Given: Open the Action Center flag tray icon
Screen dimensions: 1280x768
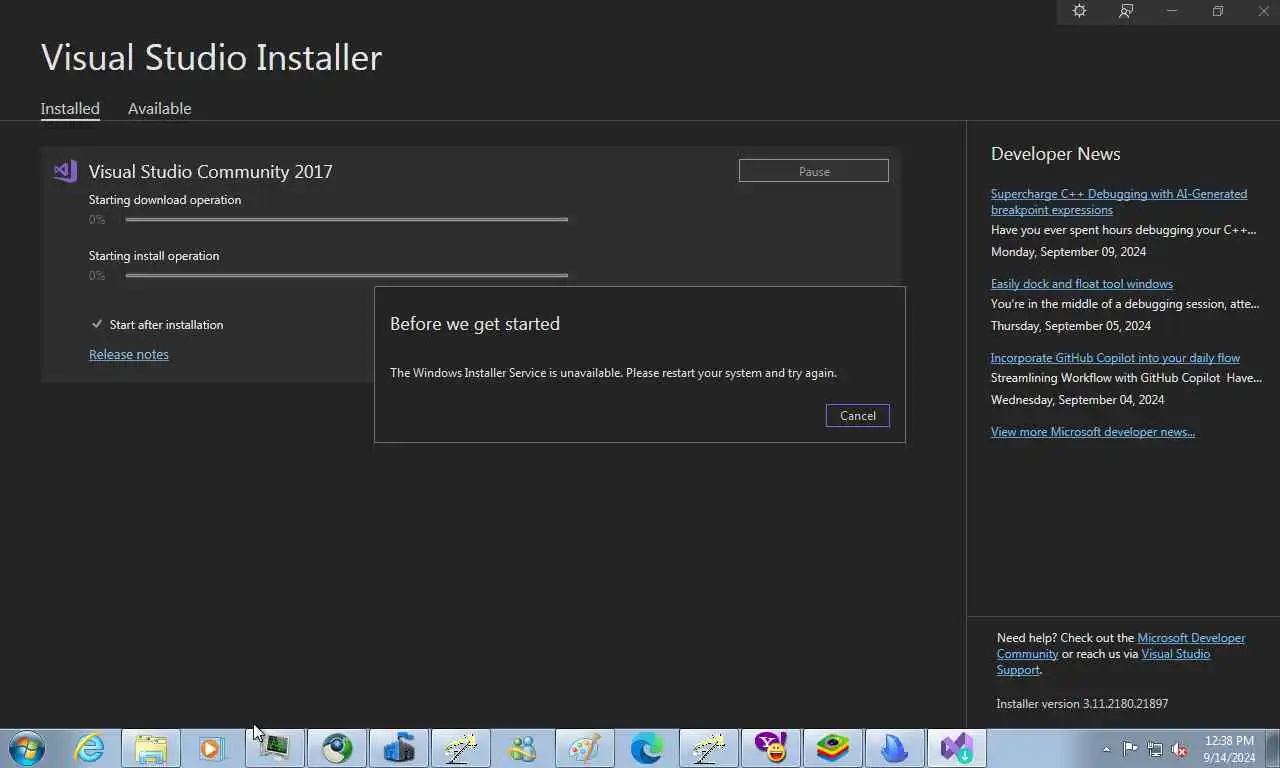Looking at the screenshot, I should coord(1130,748).
